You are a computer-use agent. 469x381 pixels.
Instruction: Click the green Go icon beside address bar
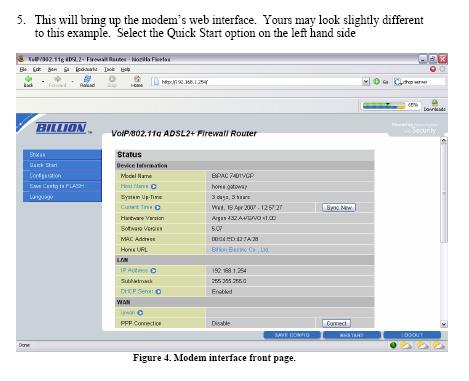click(x=377, y=81)
